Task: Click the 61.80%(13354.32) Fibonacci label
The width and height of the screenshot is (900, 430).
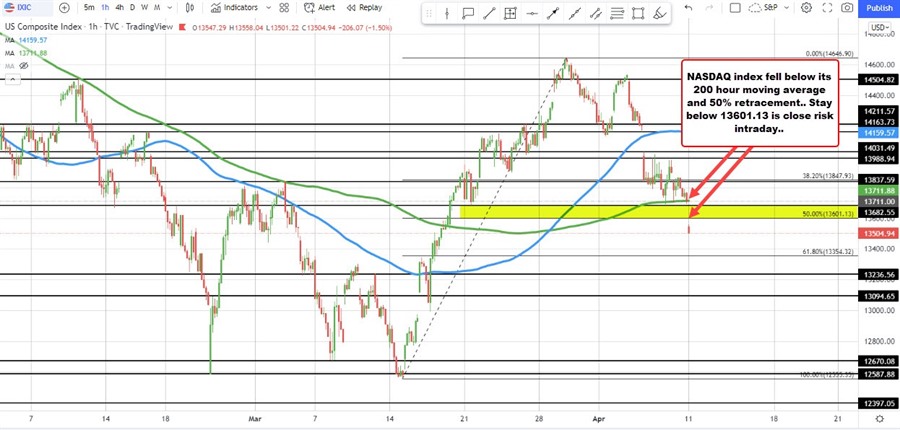Action: click(828, 251)
